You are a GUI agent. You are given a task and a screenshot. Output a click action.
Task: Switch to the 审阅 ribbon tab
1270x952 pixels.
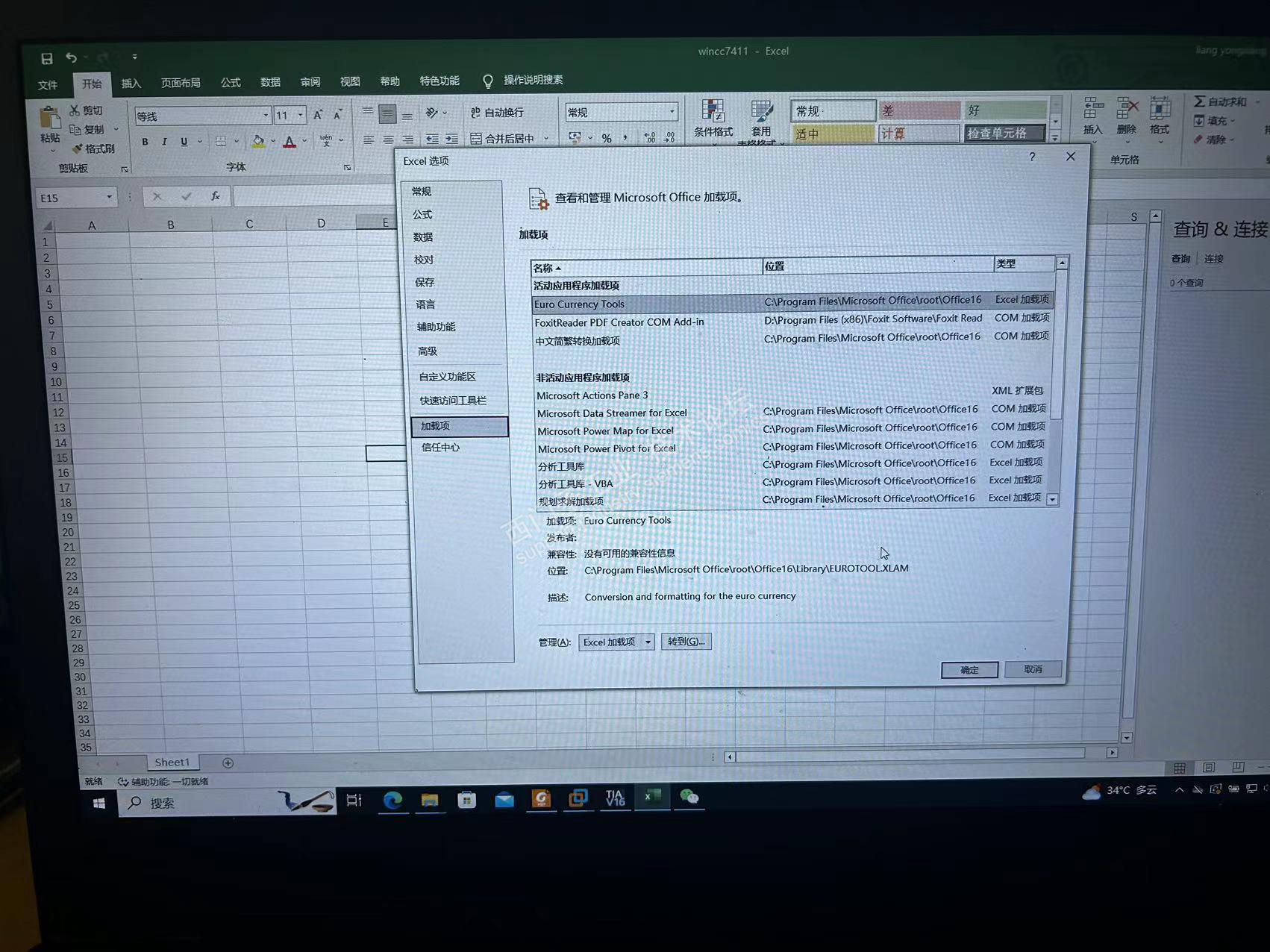310,81
